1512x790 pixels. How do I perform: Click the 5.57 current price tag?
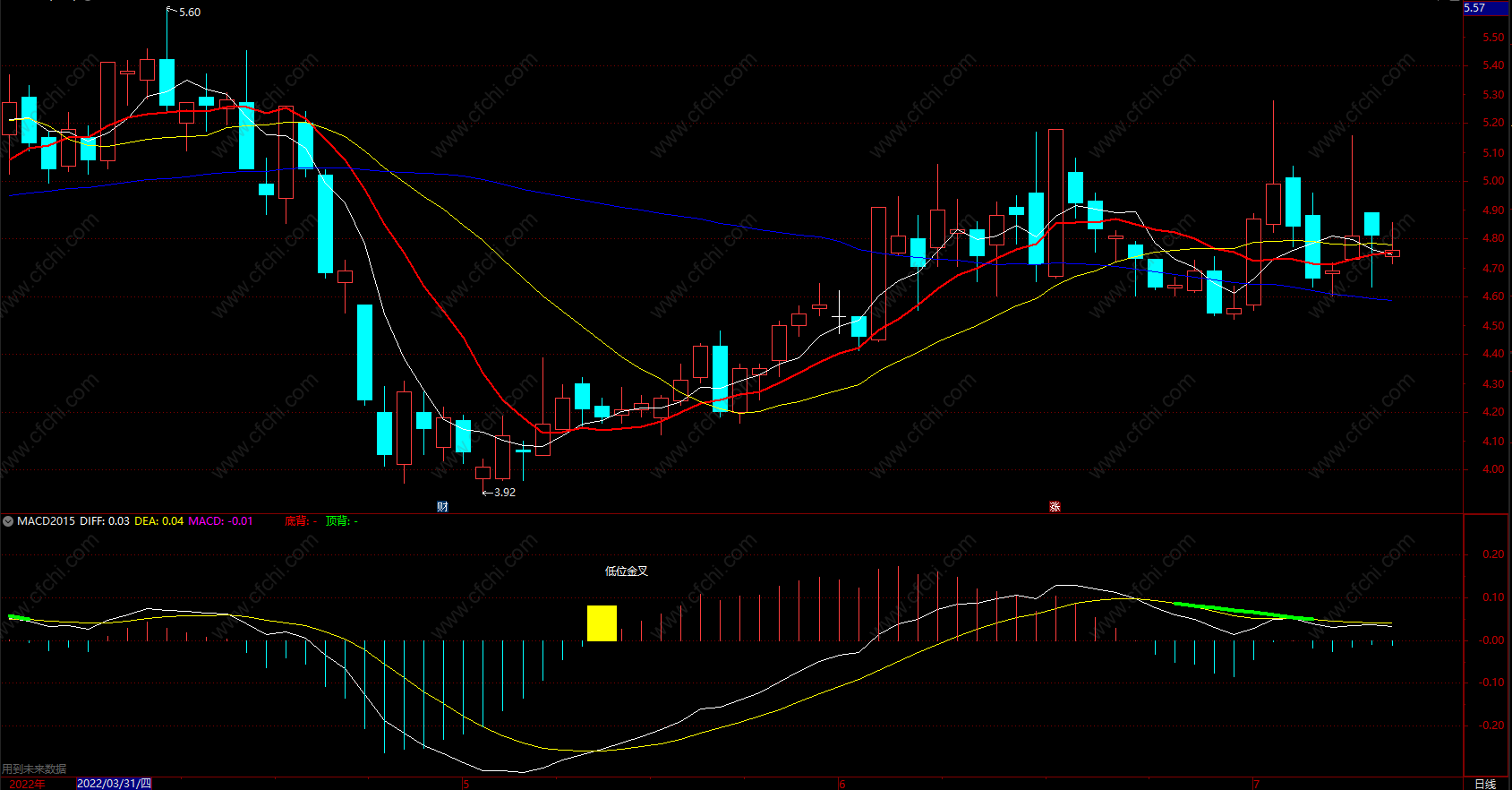point(1487,8)
